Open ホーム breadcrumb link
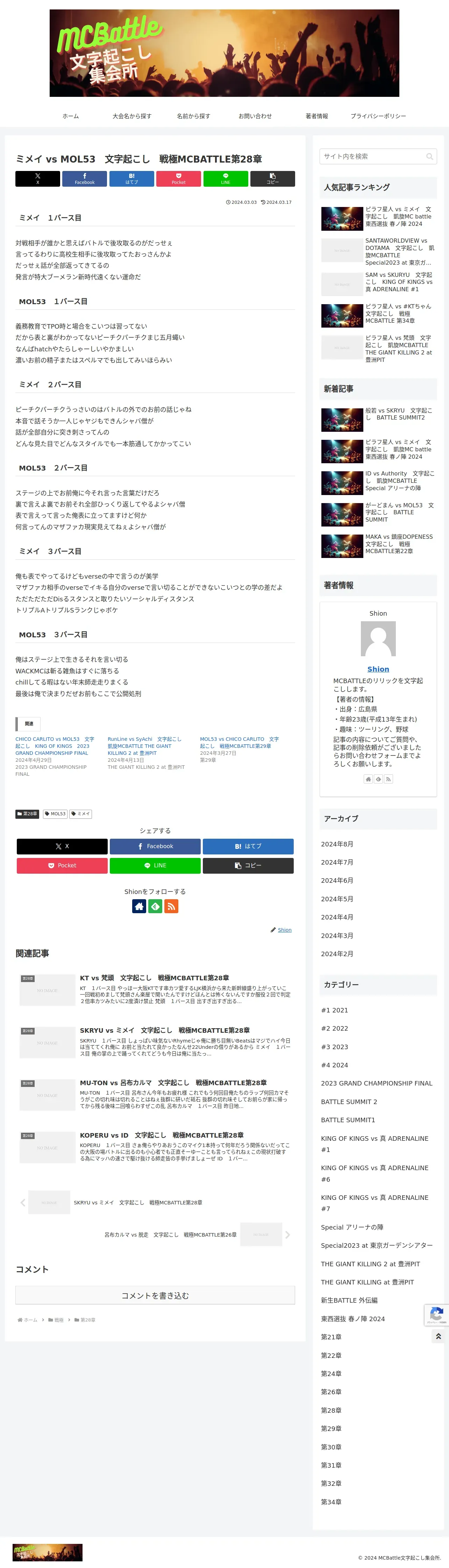 tap(30, 1320)
